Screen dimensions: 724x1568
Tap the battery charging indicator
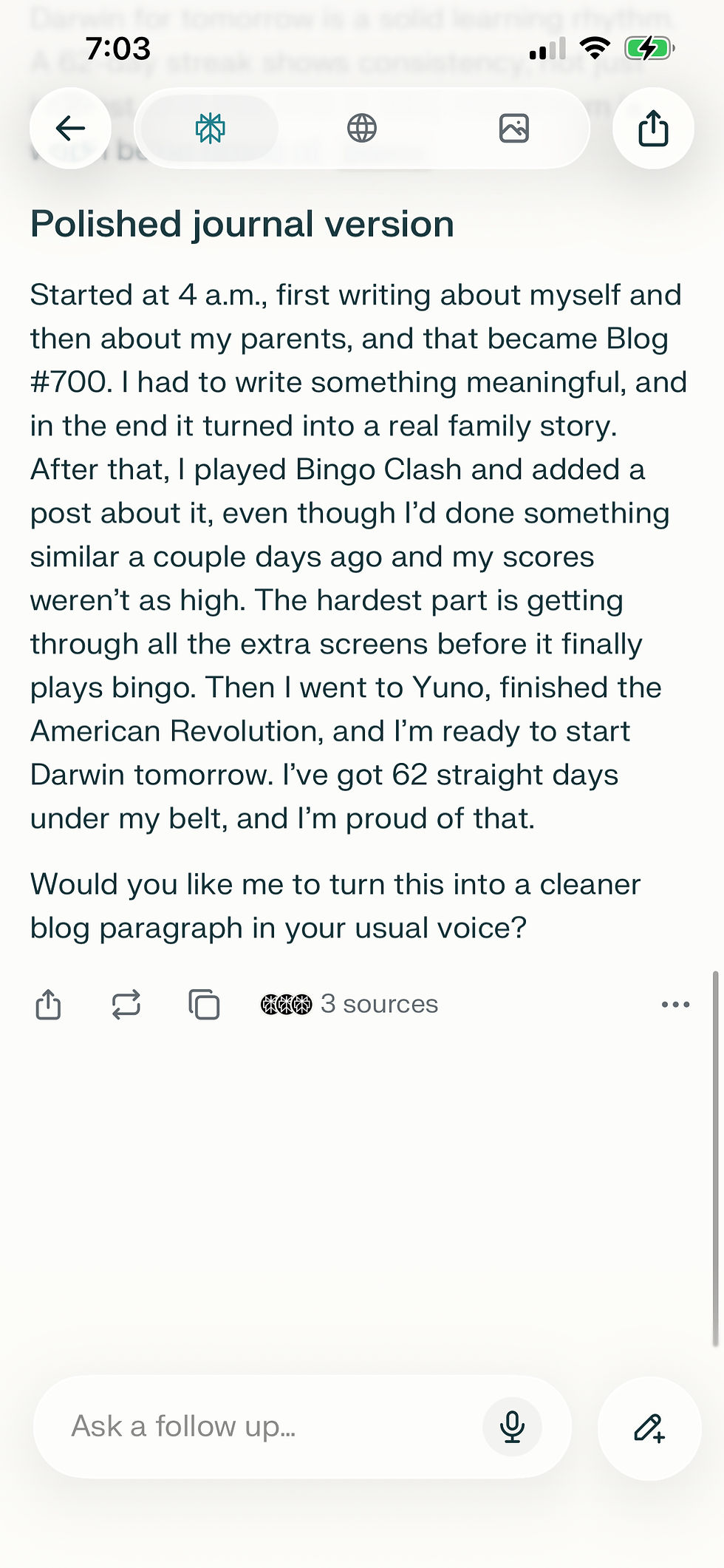tap(649, 50)
